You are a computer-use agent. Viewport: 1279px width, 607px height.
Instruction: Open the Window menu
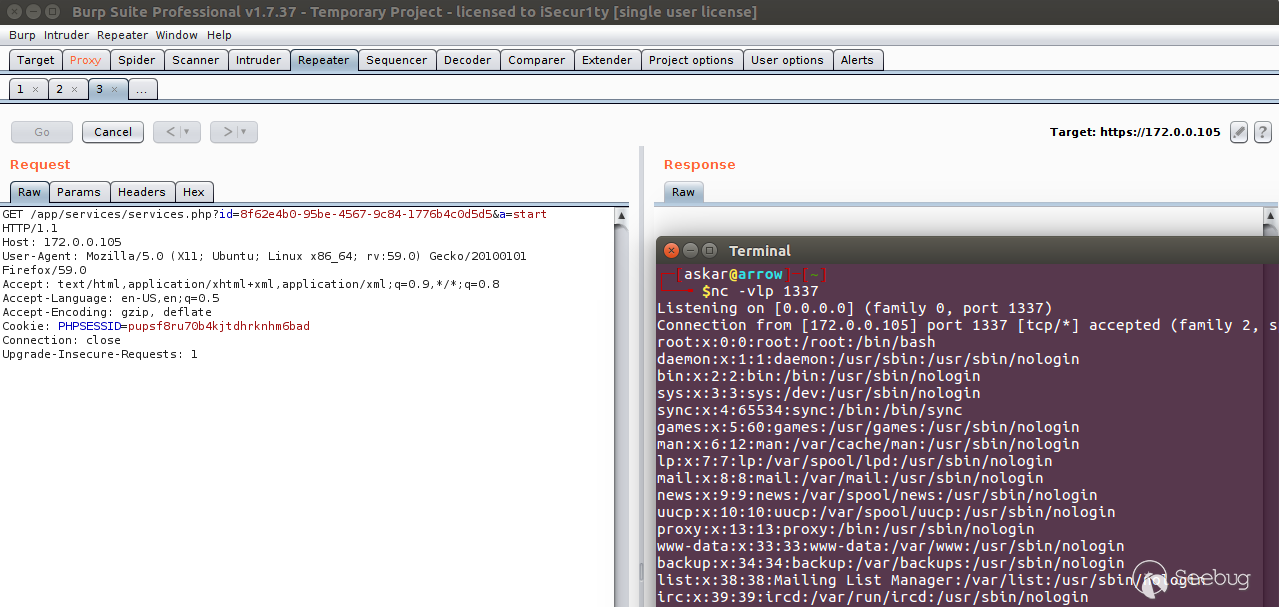click(x=177, y=35)
